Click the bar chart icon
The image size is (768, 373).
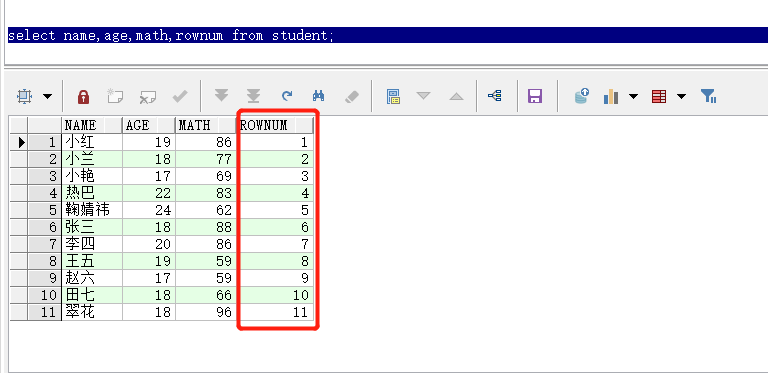[611, 96]
